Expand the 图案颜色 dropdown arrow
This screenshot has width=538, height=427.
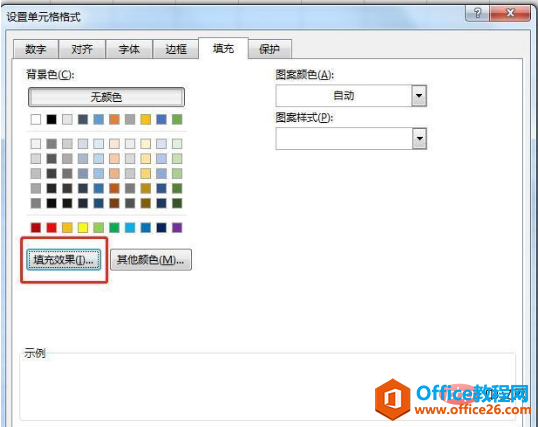pyautogui.click(x=419, y=95)
